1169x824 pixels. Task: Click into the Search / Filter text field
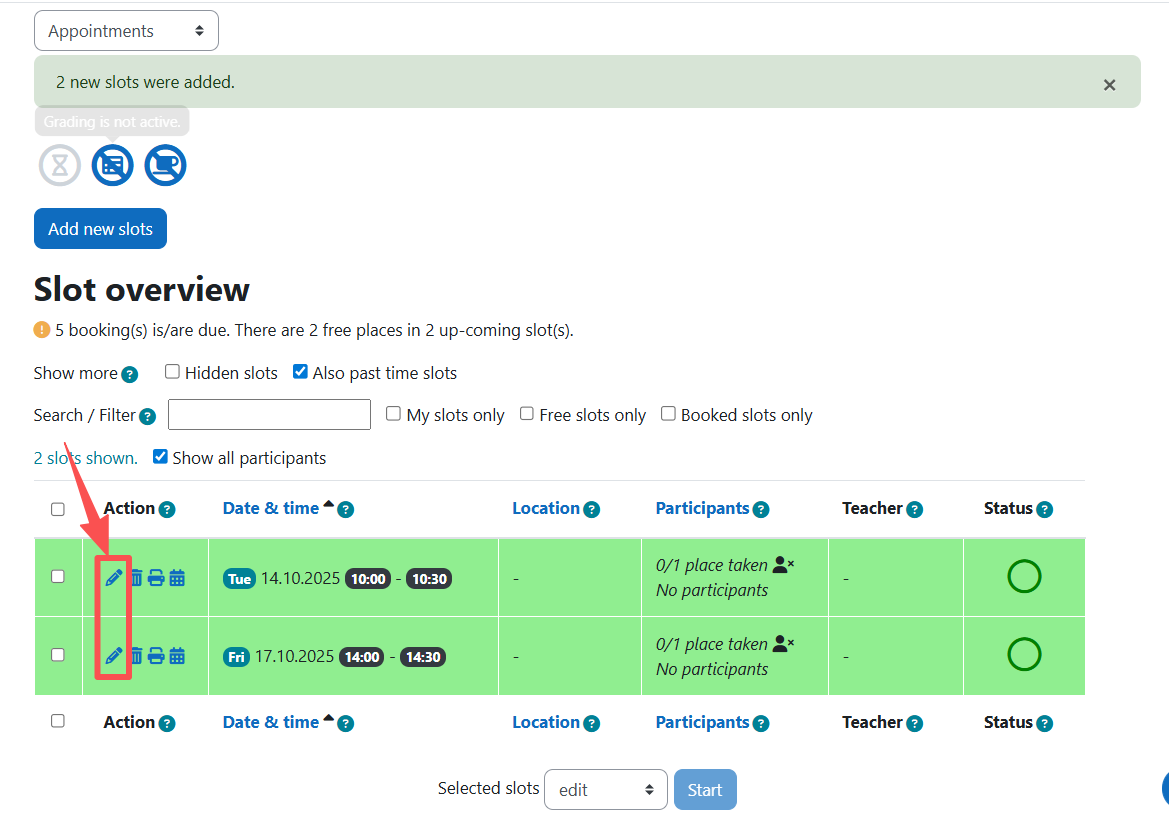(x=269, y=414)
